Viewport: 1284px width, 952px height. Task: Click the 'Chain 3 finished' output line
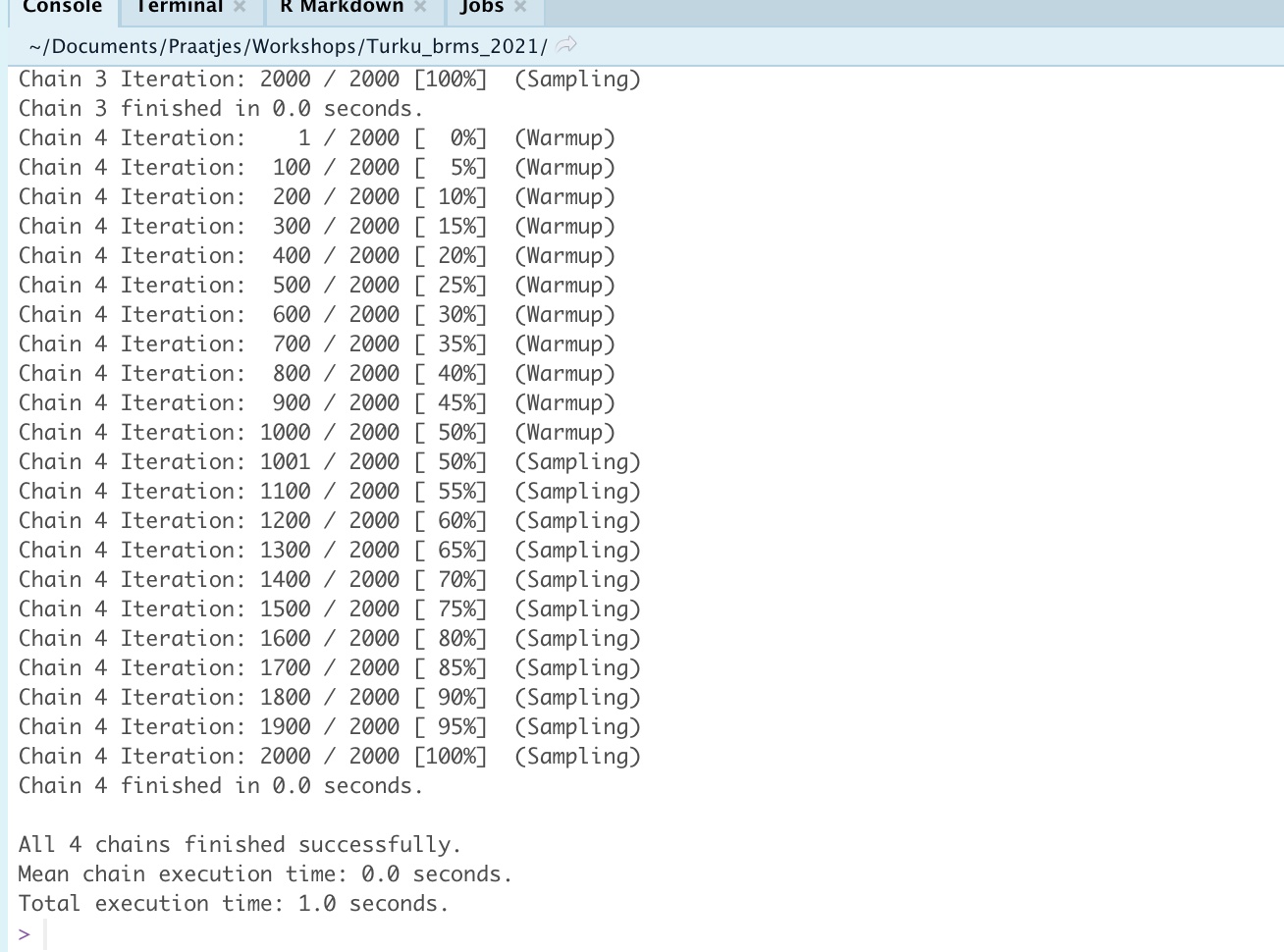point(221,109)
